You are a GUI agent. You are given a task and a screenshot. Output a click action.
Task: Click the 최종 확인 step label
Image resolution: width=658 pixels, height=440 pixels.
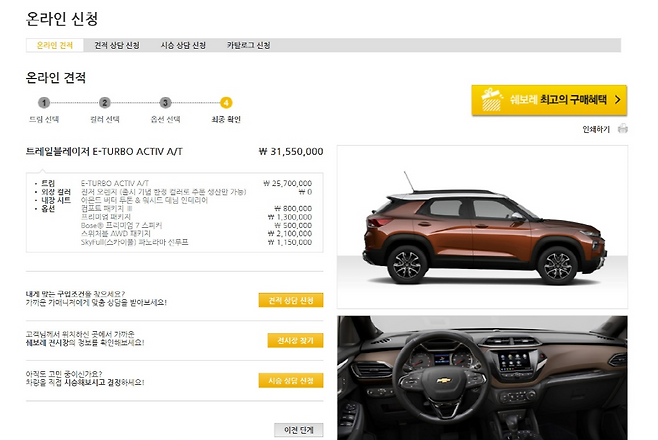pyautogui.click(x=226, y=120)
